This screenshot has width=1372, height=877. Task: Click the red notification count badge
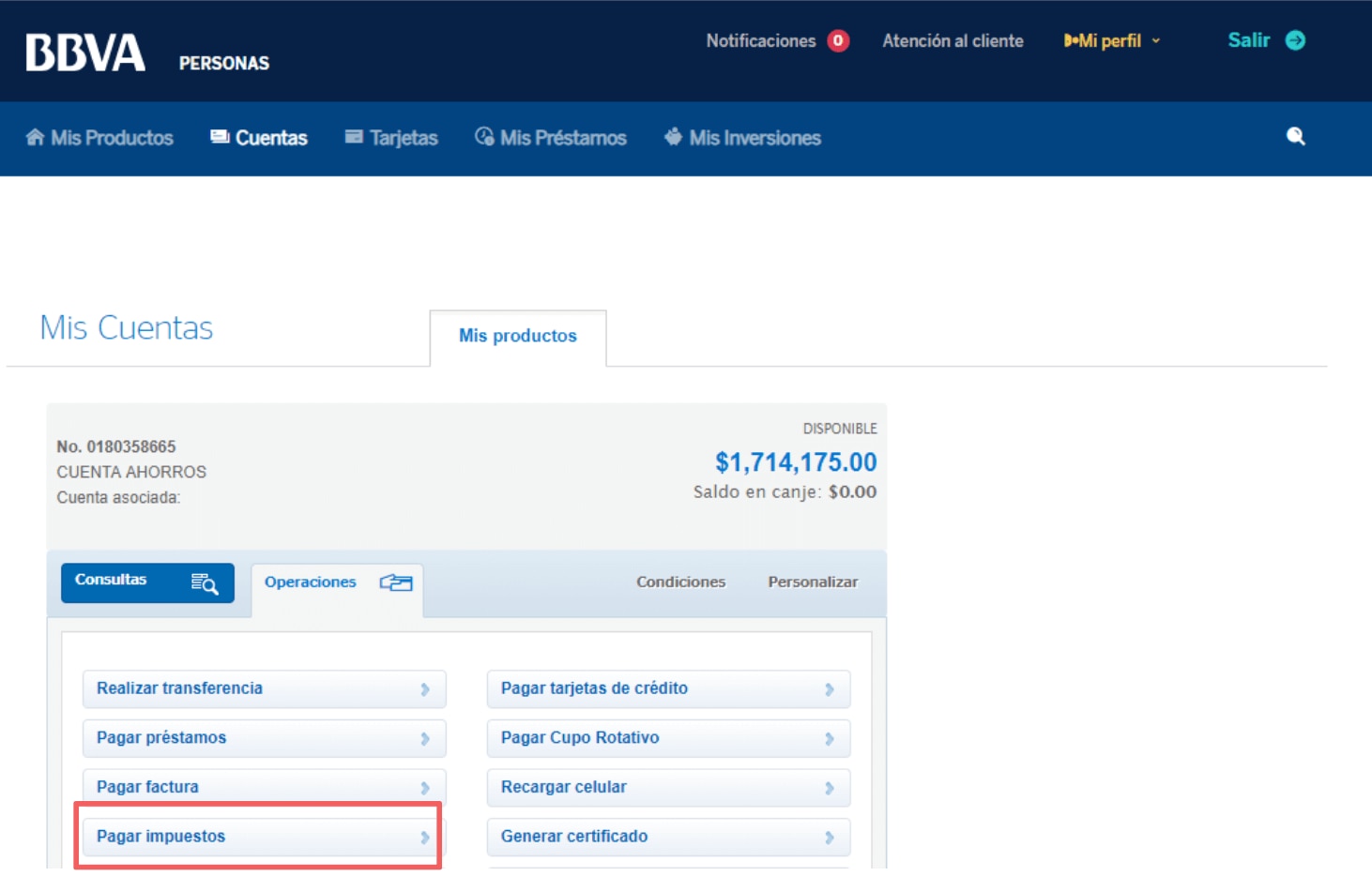click(838, 40)
